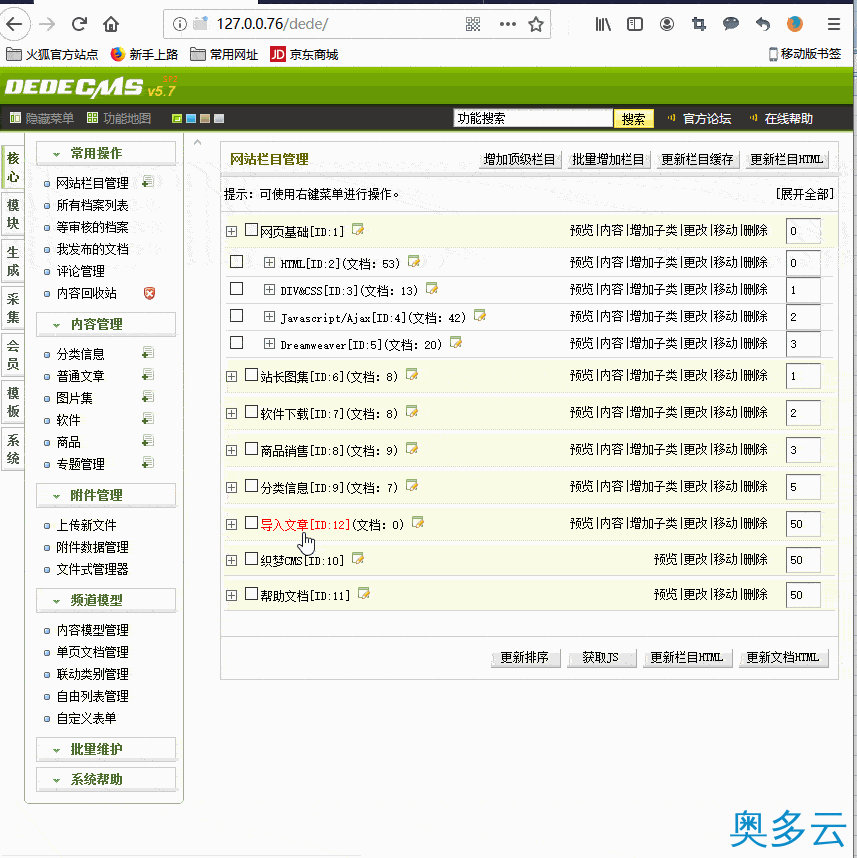The height and width of the screenshot is (858, 857).
Task: Click the 增加顶级栏目 button
Action: [520, 159]
